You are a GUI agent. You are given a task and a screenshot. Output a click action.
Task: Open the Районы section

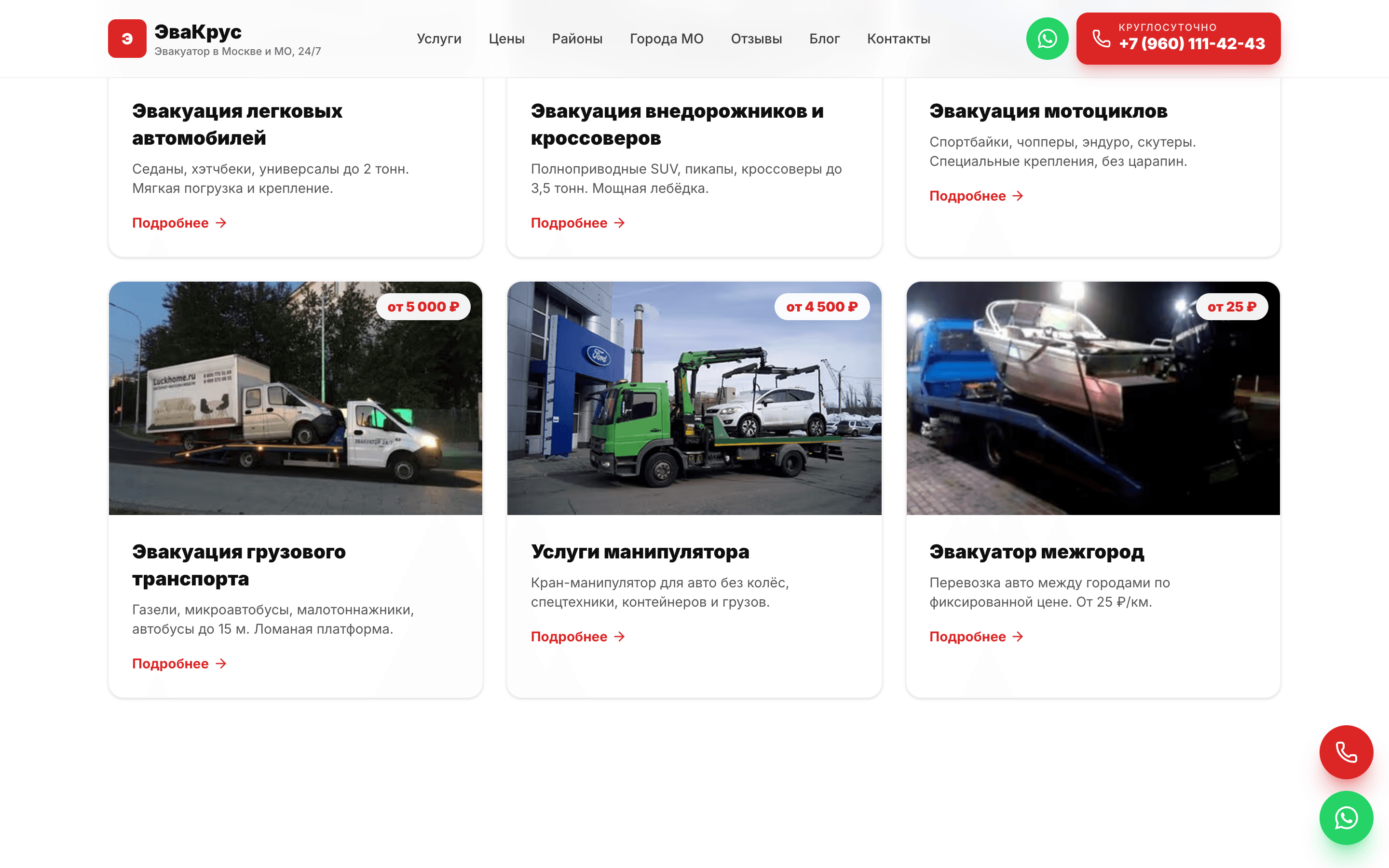(x=577, y=39)
